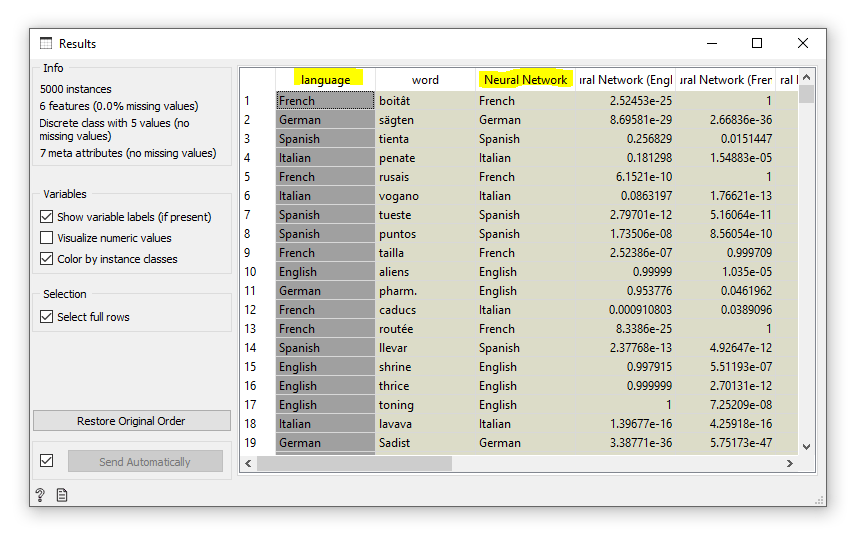
Task: Click the Neural Network (Engl column header
Action: click(x=625, y=80)
